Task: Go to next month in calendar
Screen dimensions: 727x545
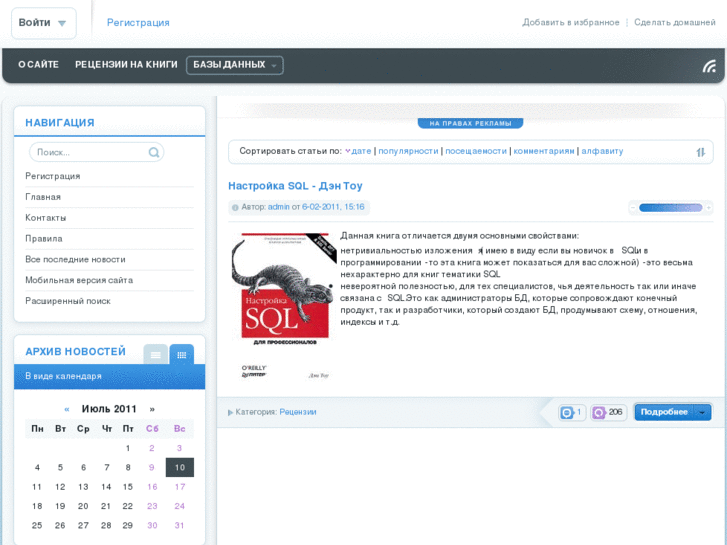Action: click(x=152, y=409)
